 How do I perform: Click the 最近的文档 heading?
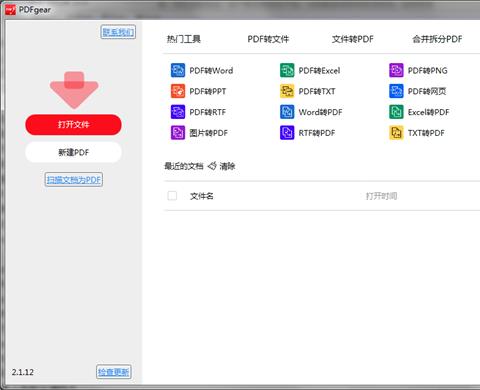(x=184, y=166)
